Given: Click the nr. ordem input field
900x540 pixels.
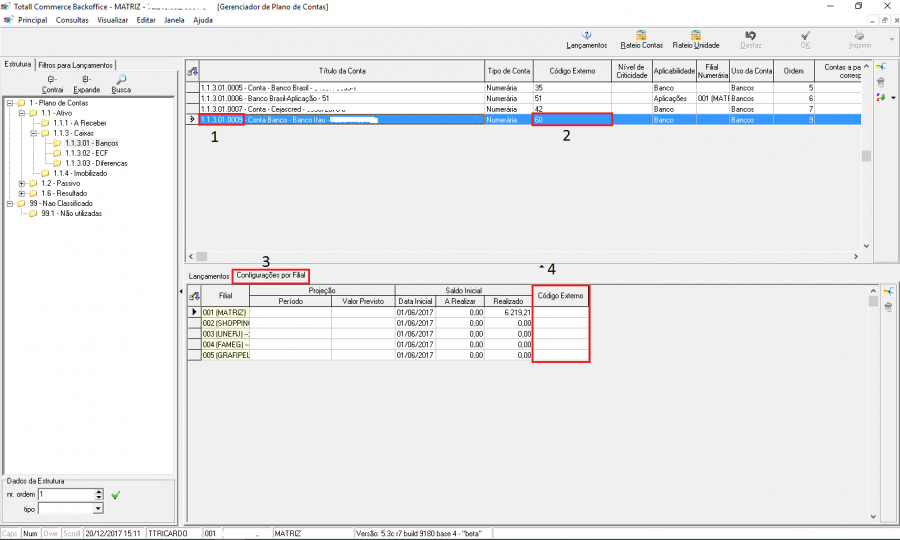Looking at the screenshot, I should (65, 494).
